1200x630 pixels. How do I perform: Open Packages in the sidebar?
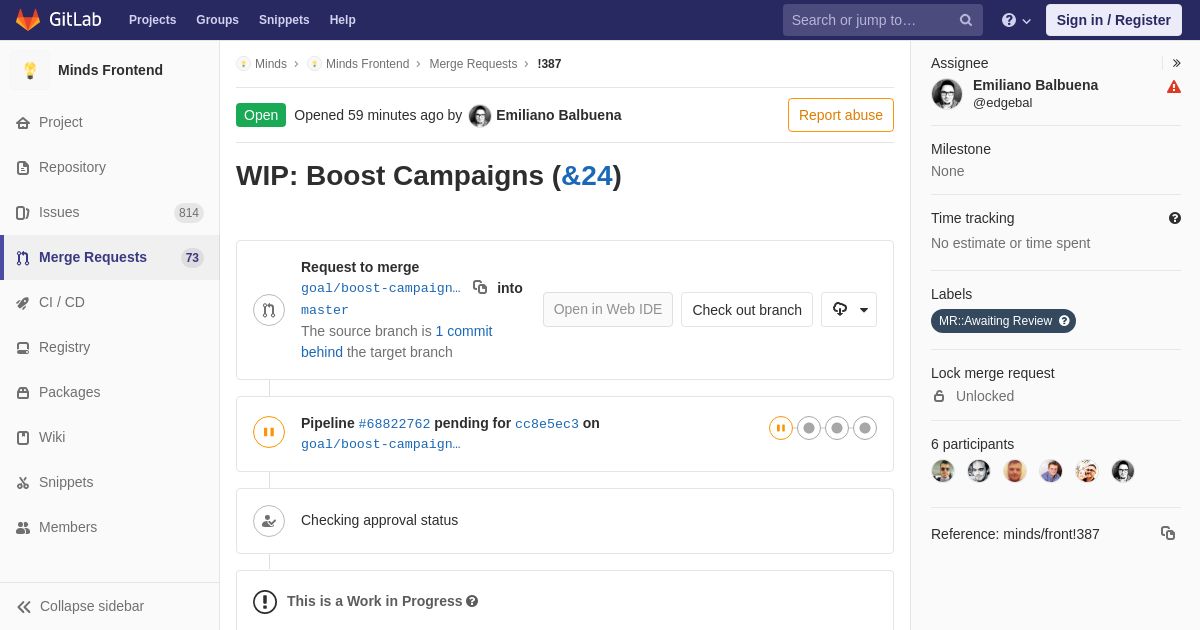(x=110, y=392)
